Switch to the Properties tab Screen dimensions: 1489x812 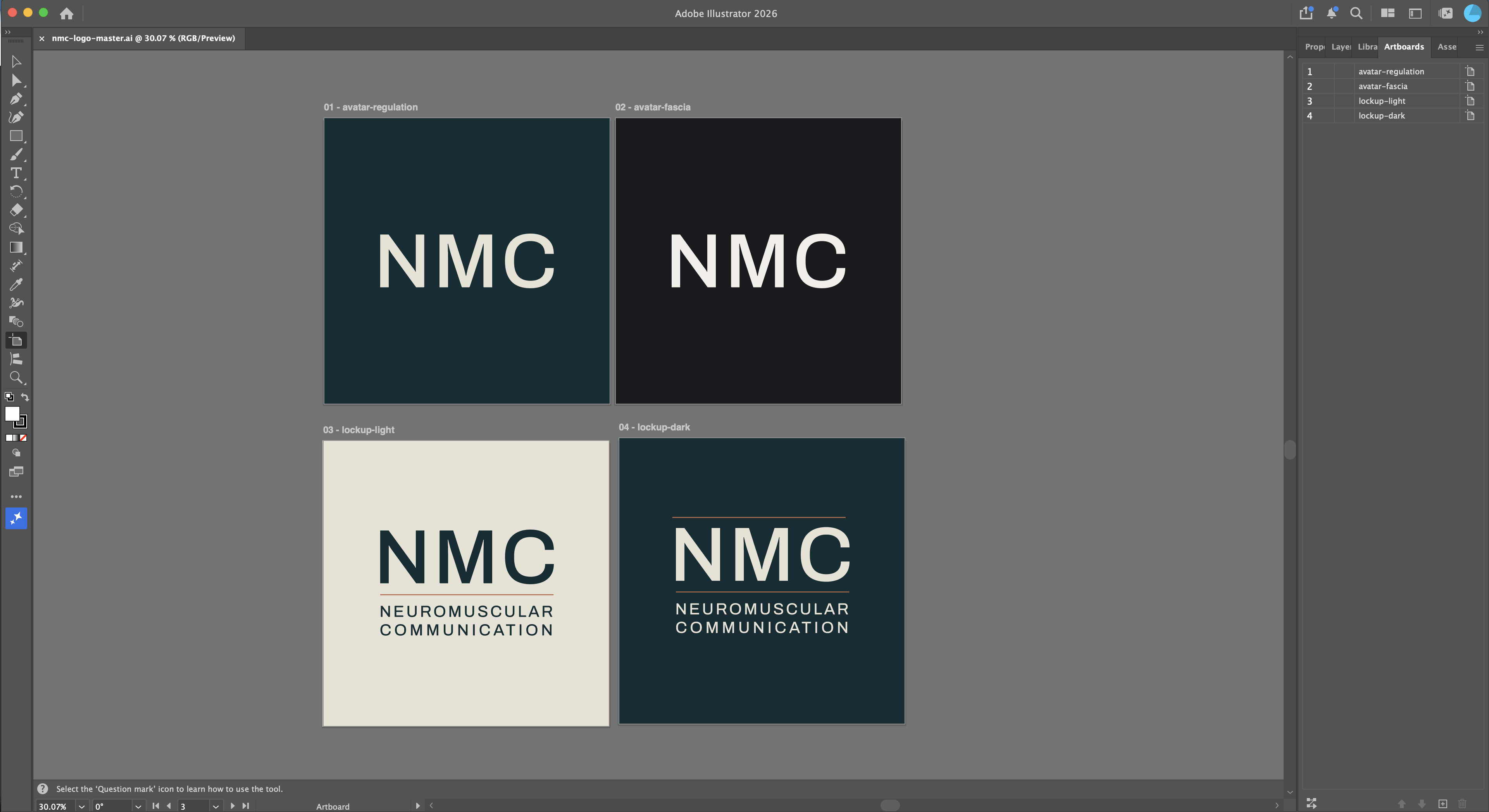1314,47
